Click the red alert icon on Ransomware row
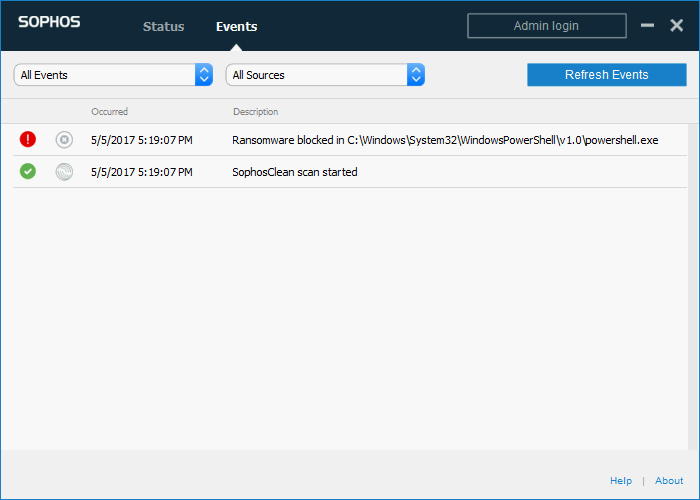This screenshot has width=700, height=500. click(x=28, y=139)
